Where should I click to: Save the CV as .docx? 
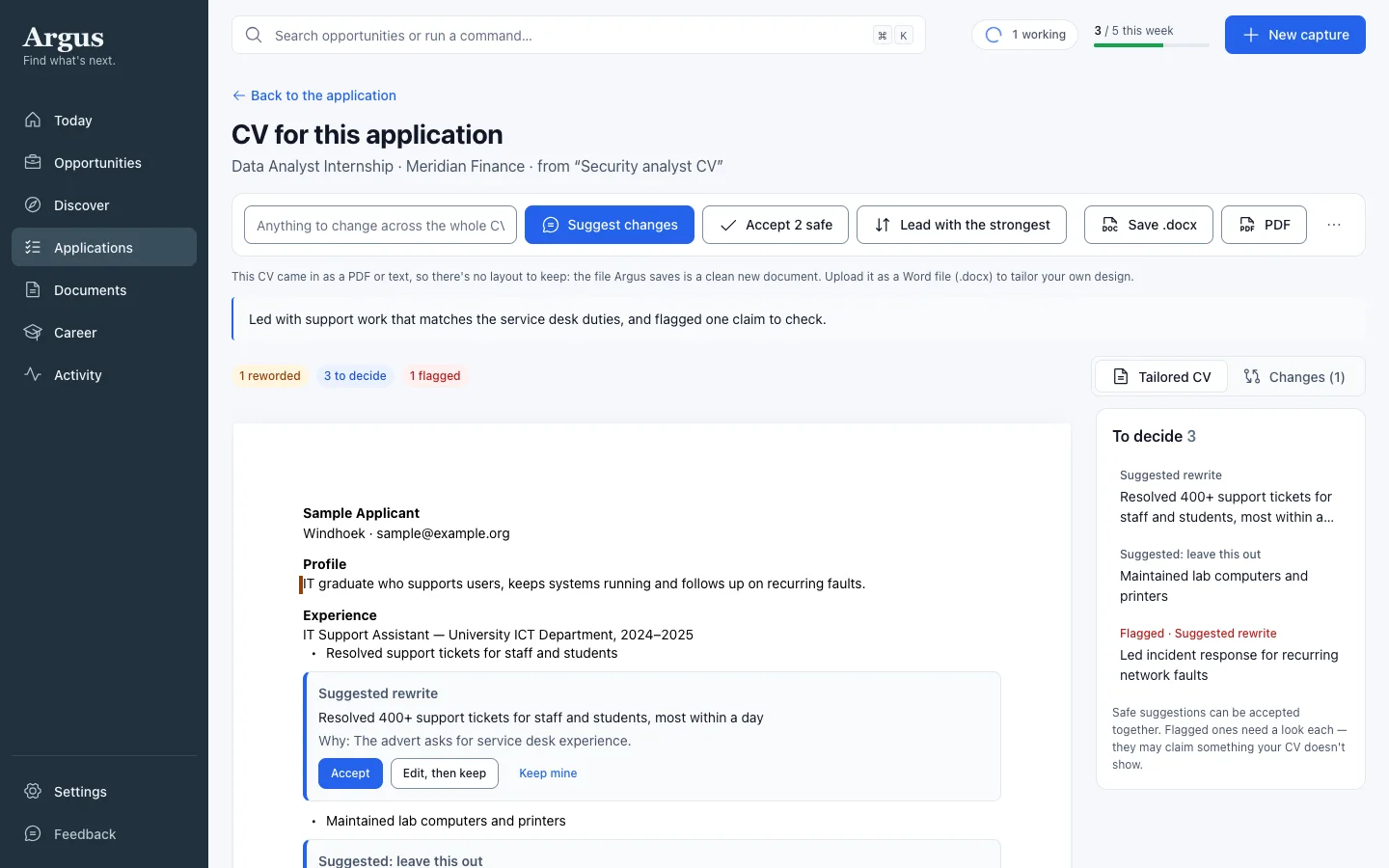pos(1149,225)
